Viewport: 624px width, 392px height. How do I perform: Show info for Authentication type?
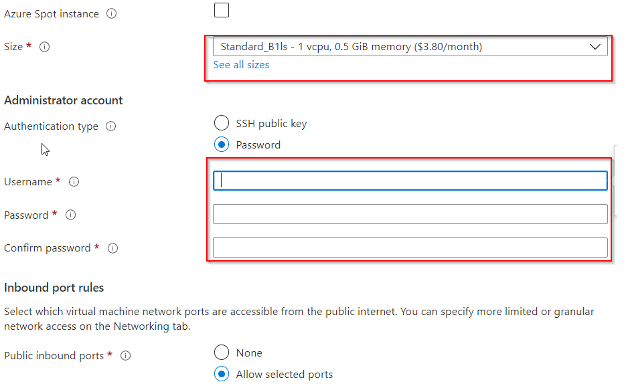pos(111,127)
